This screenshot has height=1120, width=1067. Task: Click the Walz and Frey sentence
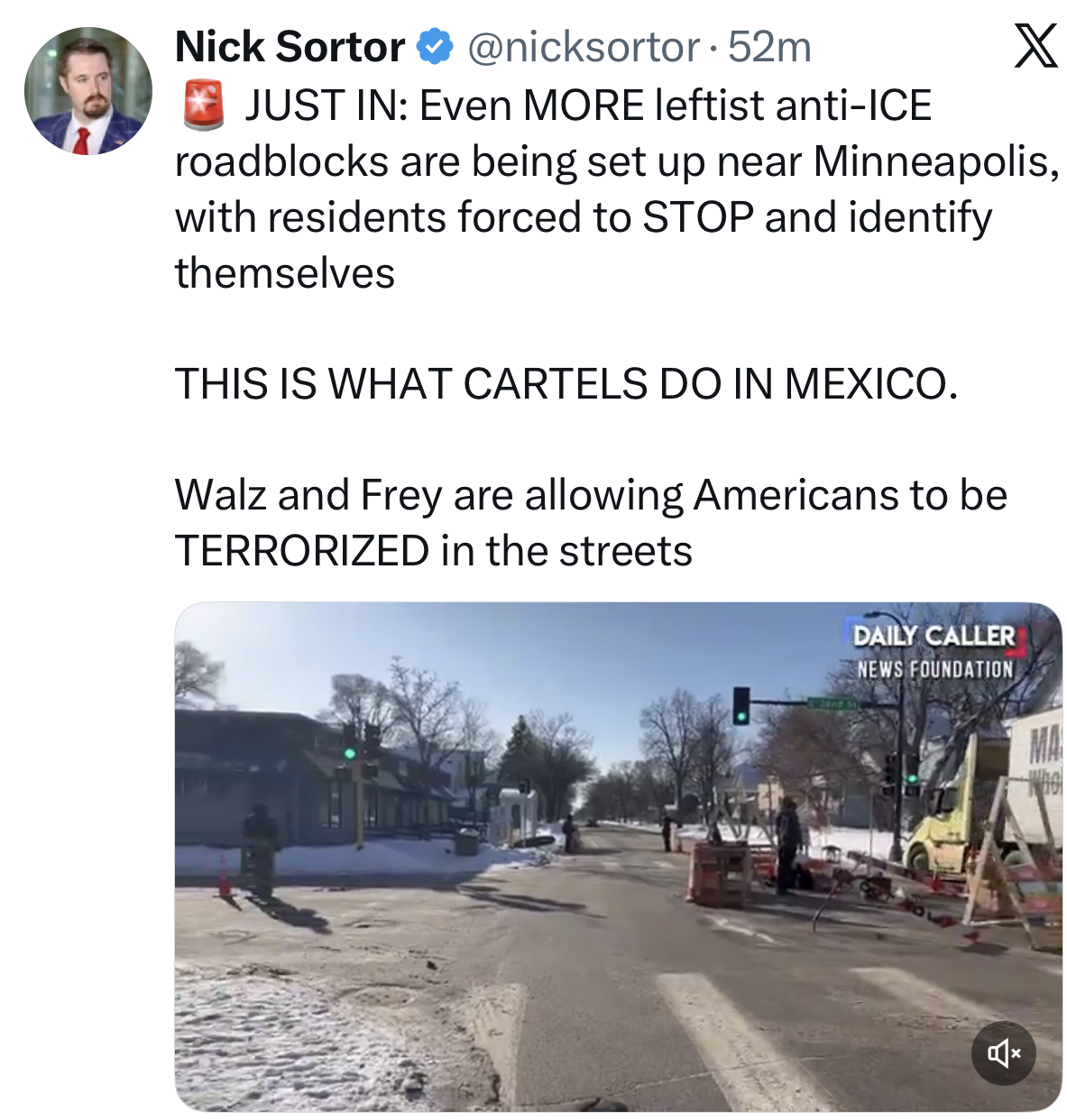click(591, 522)
